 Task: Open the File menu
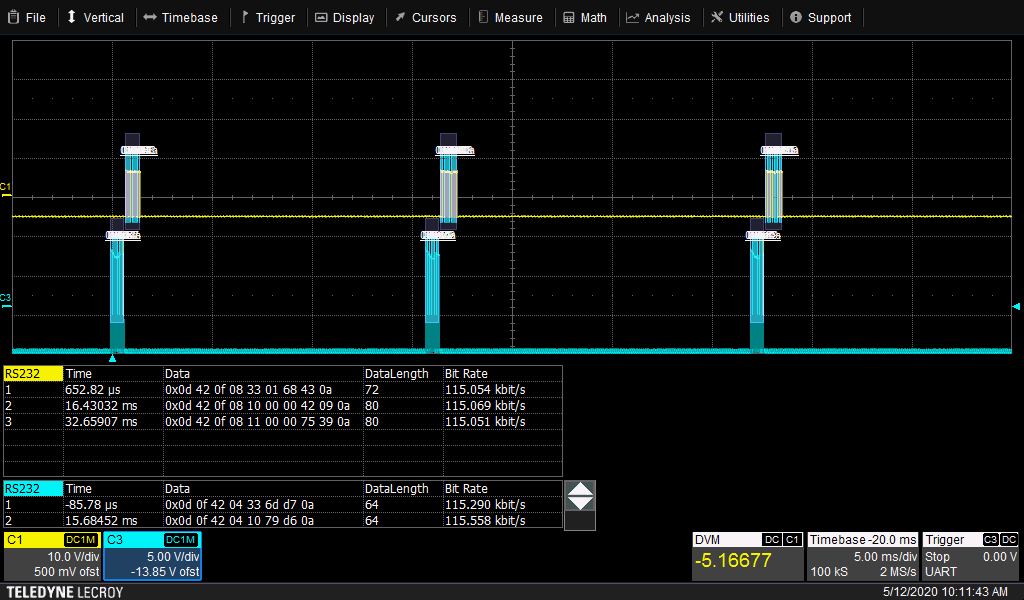pos(27,17)
